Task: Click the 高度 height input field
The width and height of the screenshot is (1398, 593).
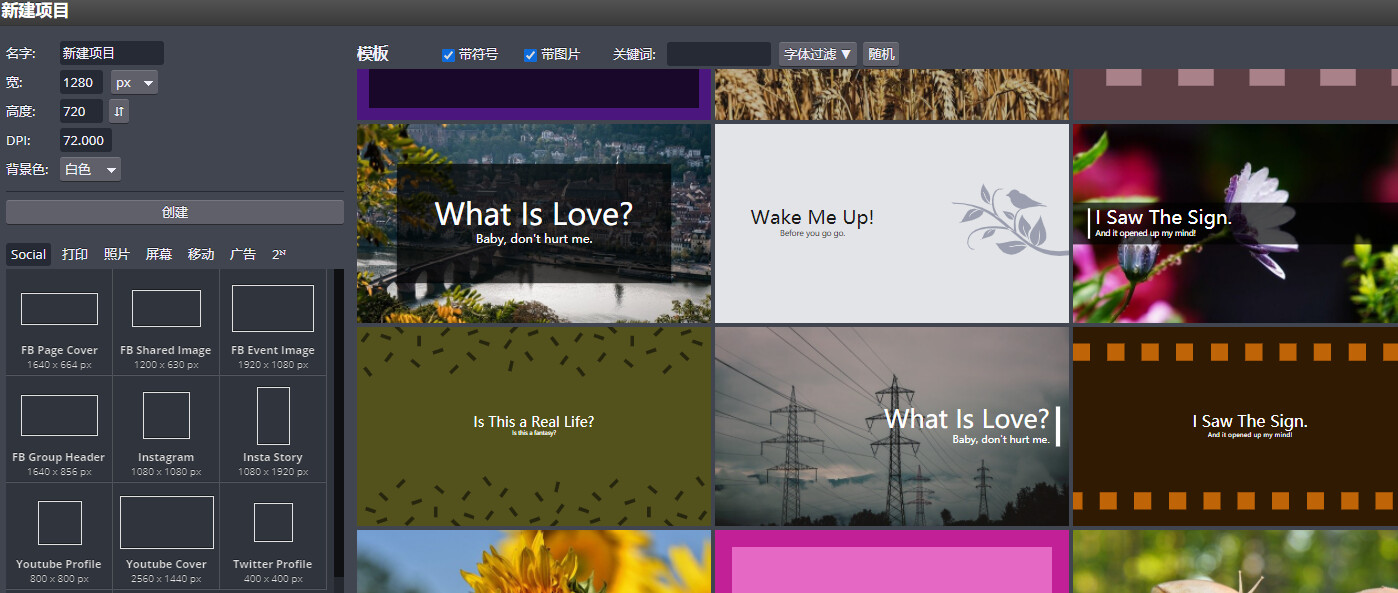Action: click(x=81, y=111)
